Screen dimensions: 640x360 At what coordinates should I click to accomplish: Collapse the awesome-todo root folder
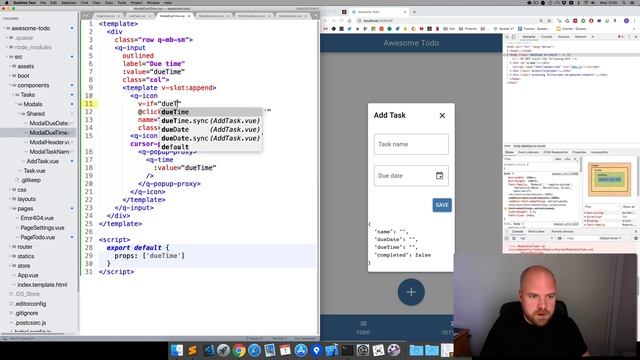pyautogui.click(x=4, y=28)
